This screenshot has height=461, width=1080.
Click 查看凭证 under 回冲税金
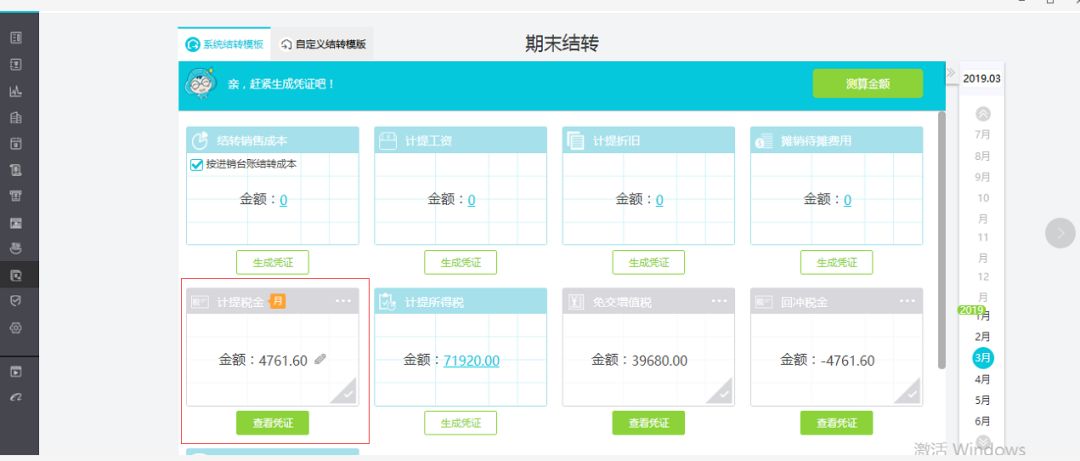(837, 423)
